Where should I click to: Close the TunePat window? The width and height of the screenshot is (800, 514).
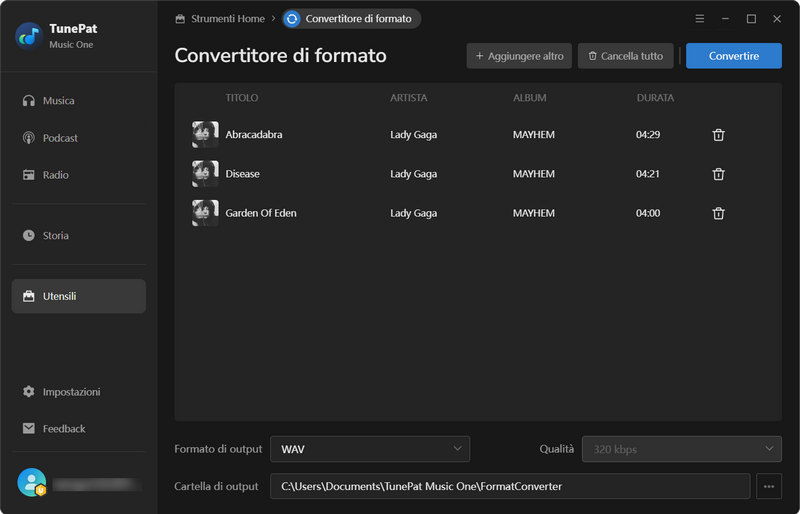(x=777, y=19)
